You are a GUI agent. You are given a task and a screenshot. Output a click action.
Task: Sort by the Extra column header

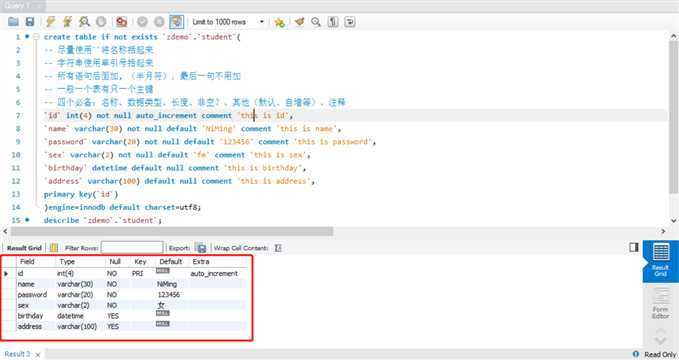pyautogui.click(x=201, y=262)
